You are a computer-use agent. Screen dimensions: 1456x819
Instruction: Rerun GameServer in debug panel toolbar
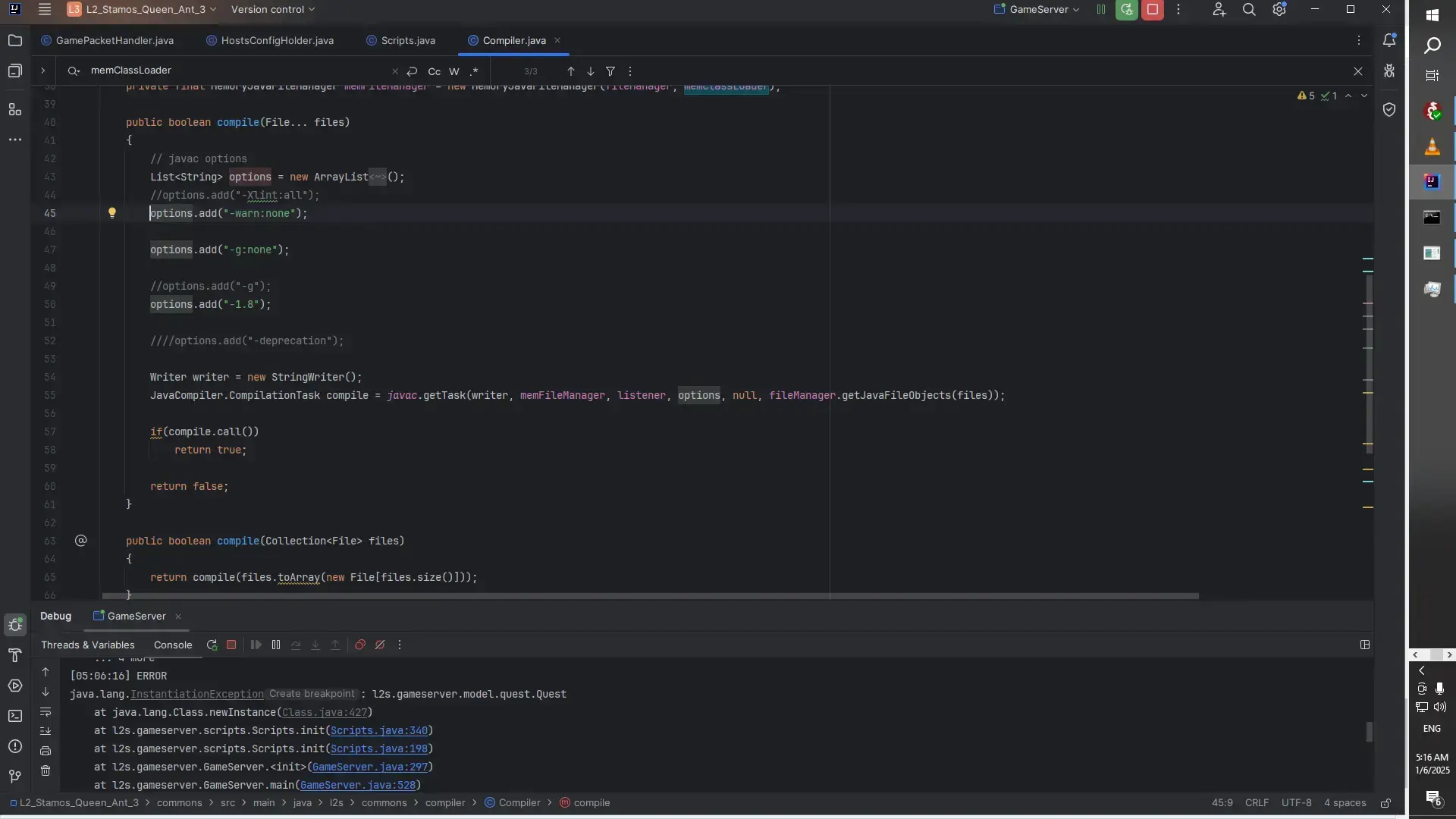click(x=212, y=645)
